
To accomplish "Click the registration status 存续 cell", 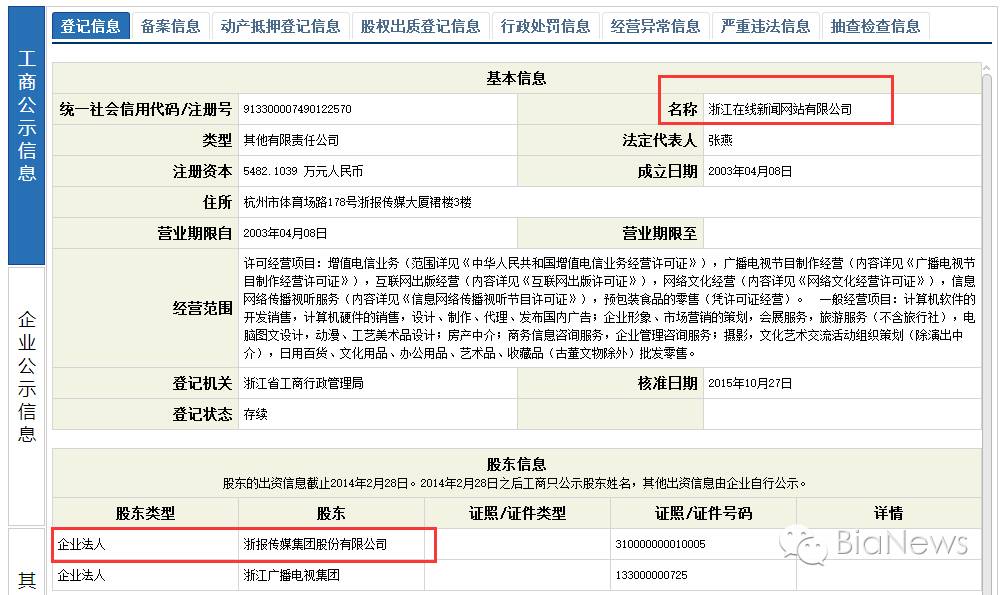I will point(258,413).
